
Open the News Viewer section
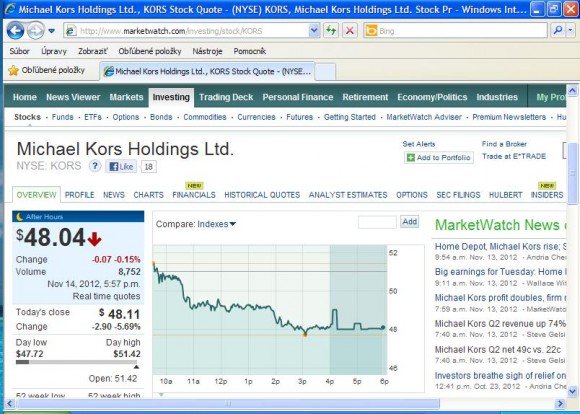(73, 97)
